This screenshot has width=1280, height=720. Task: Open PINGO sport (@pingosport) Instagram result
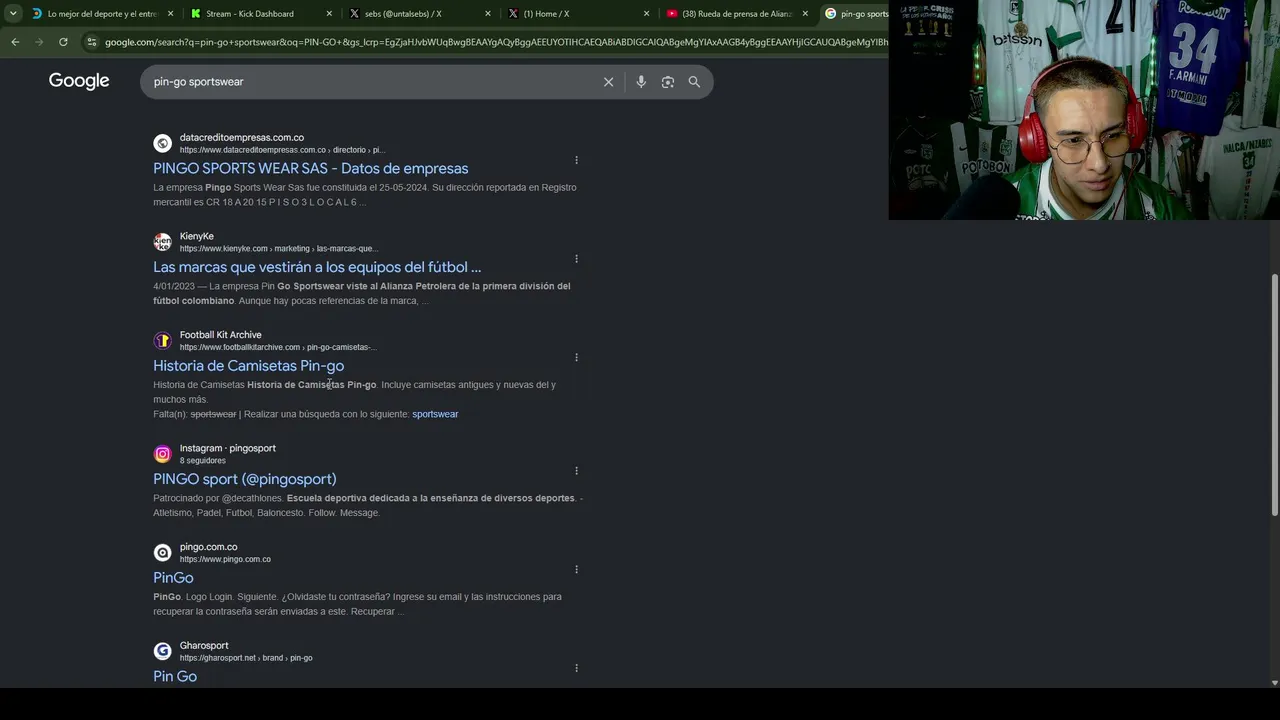click(244, 479)
